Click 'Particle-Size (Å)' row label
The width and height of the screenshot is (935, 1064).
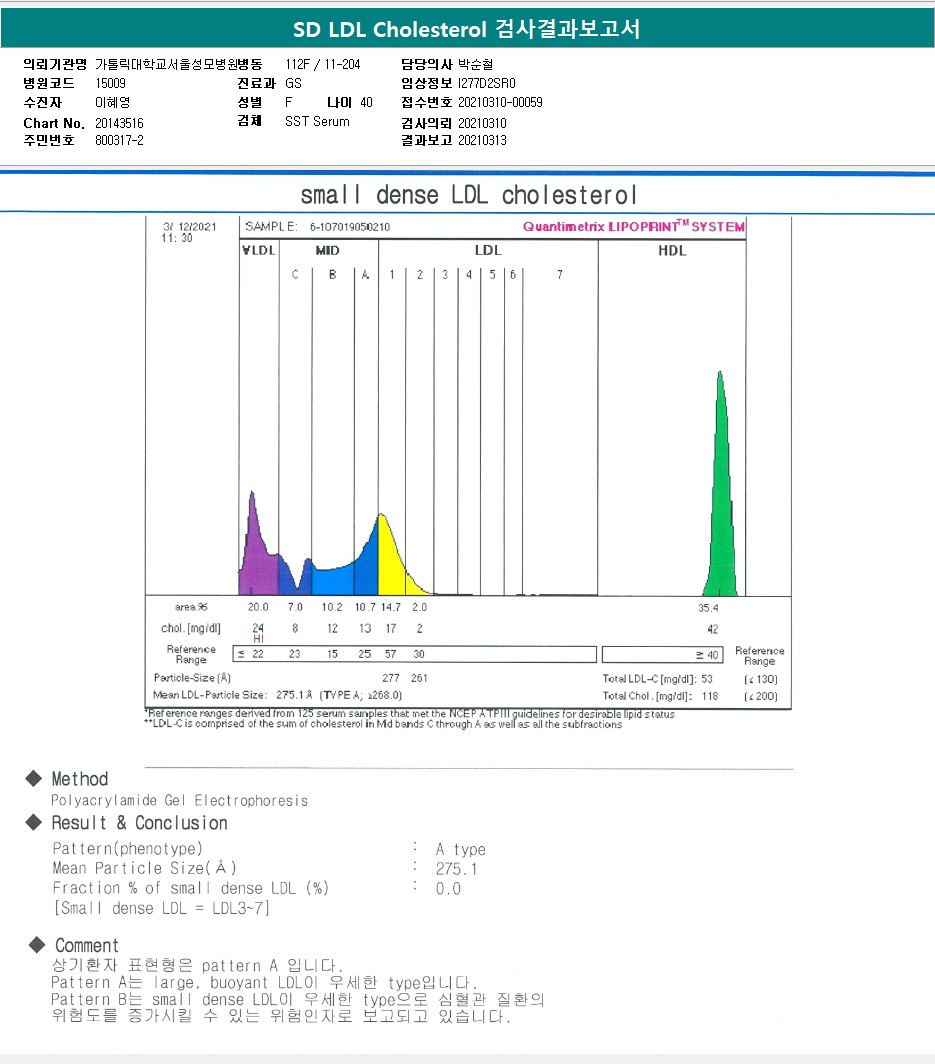[193, 678]
